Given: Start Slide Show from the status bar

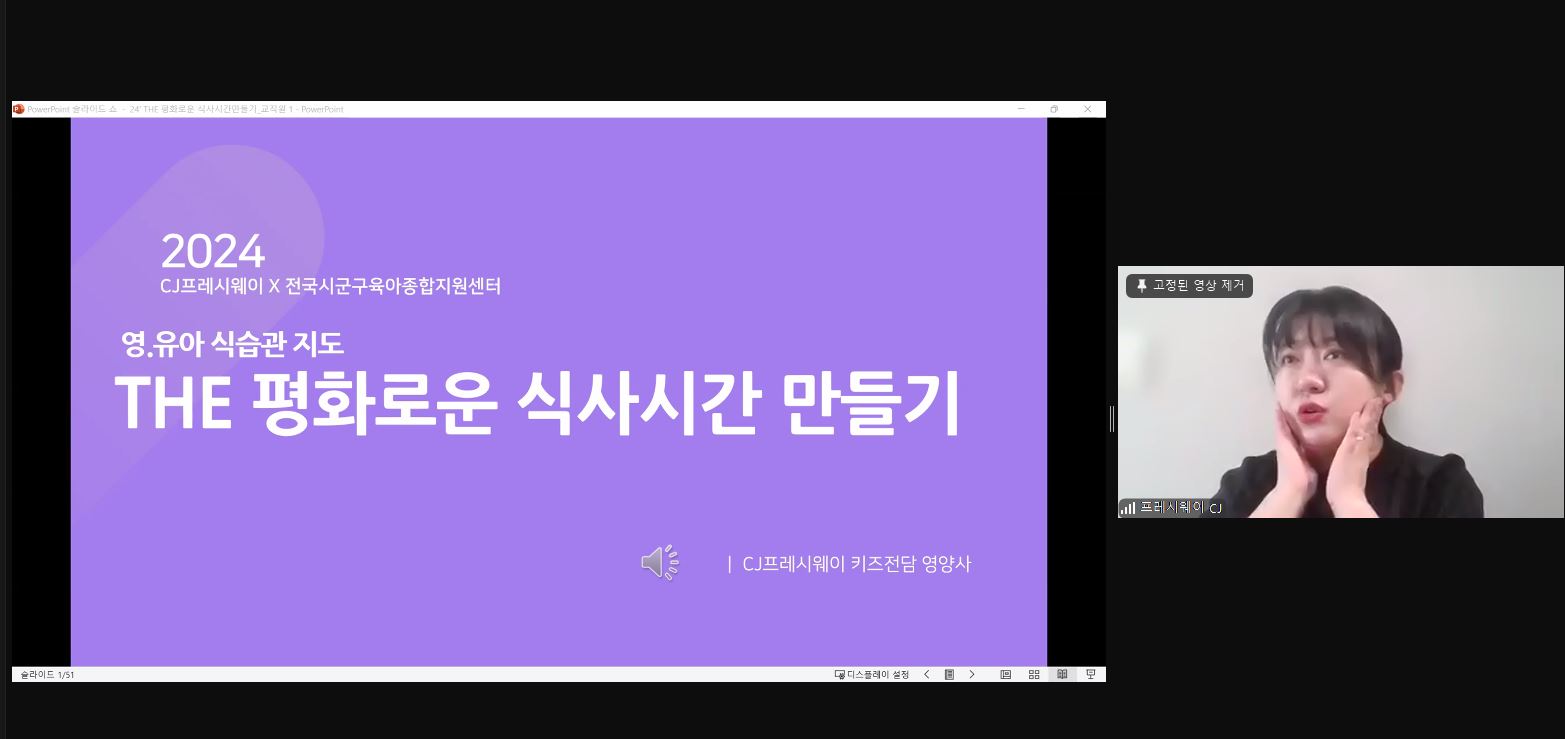Looking at the screenshot, I should point(1091,674).
